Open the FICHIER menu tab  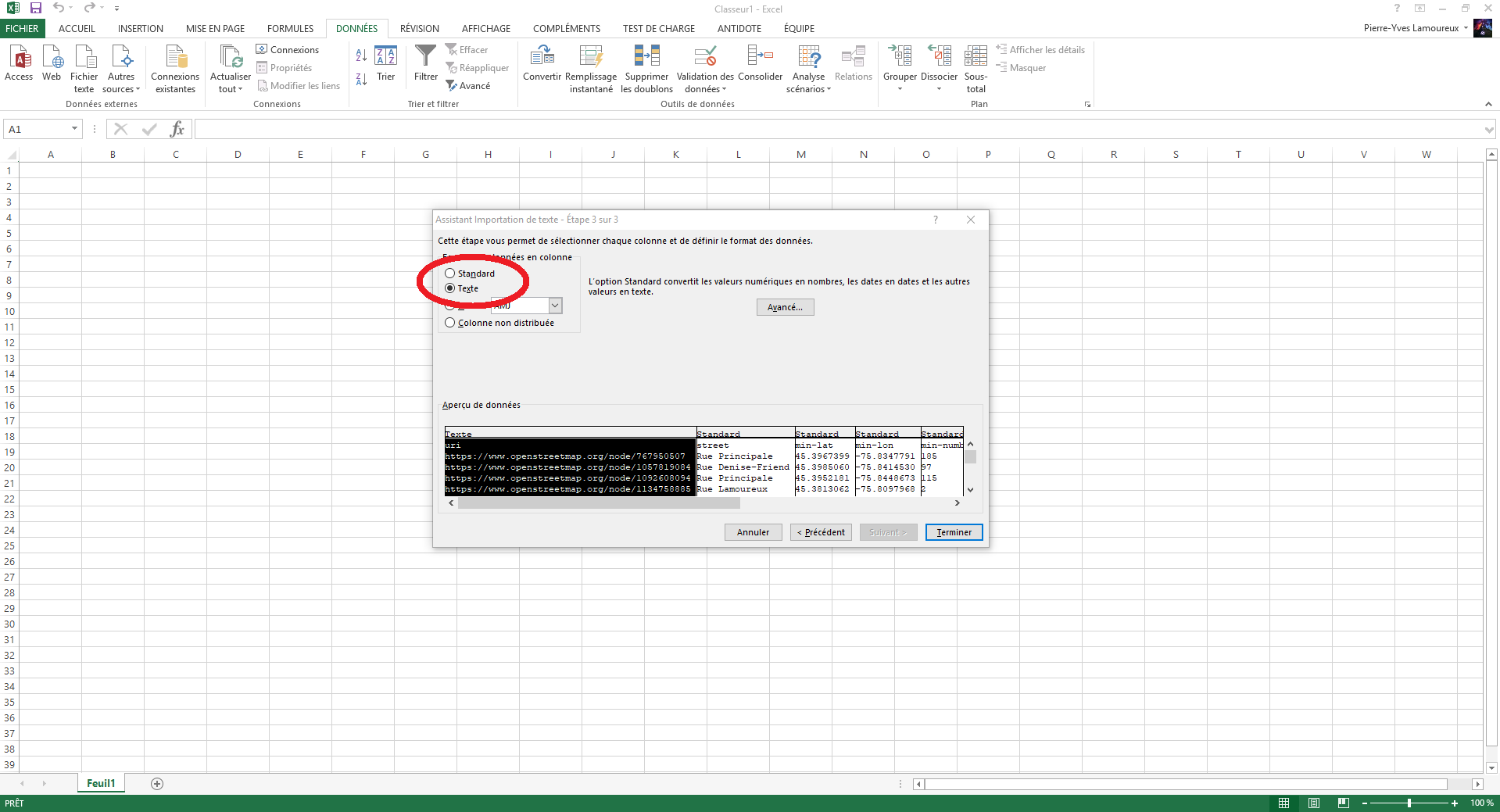[x=22, y=29]
